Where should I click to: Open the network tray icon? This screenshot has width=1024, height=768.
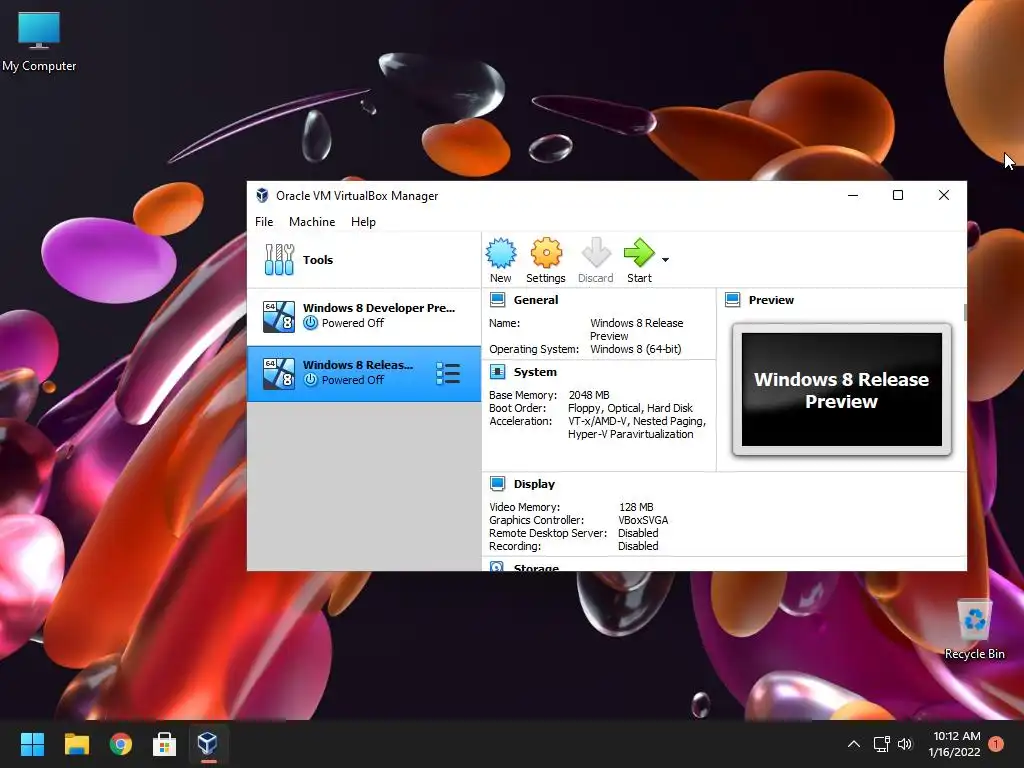[x=882, y=744]
